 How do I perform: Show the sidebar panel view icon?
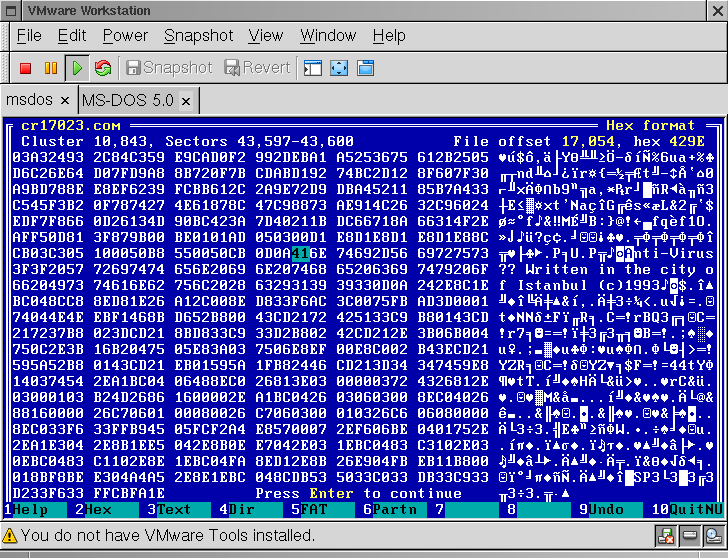point(313,68)
